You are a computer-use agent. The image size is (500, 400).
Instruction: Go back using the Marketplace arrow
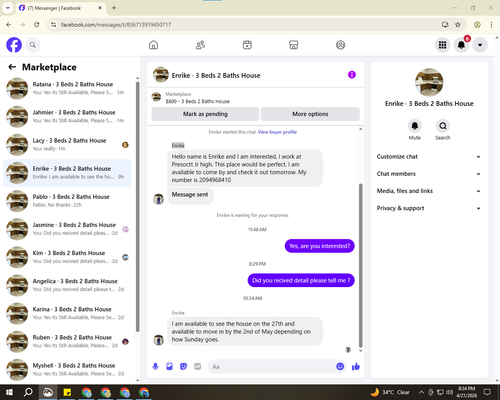click(12, 67)
